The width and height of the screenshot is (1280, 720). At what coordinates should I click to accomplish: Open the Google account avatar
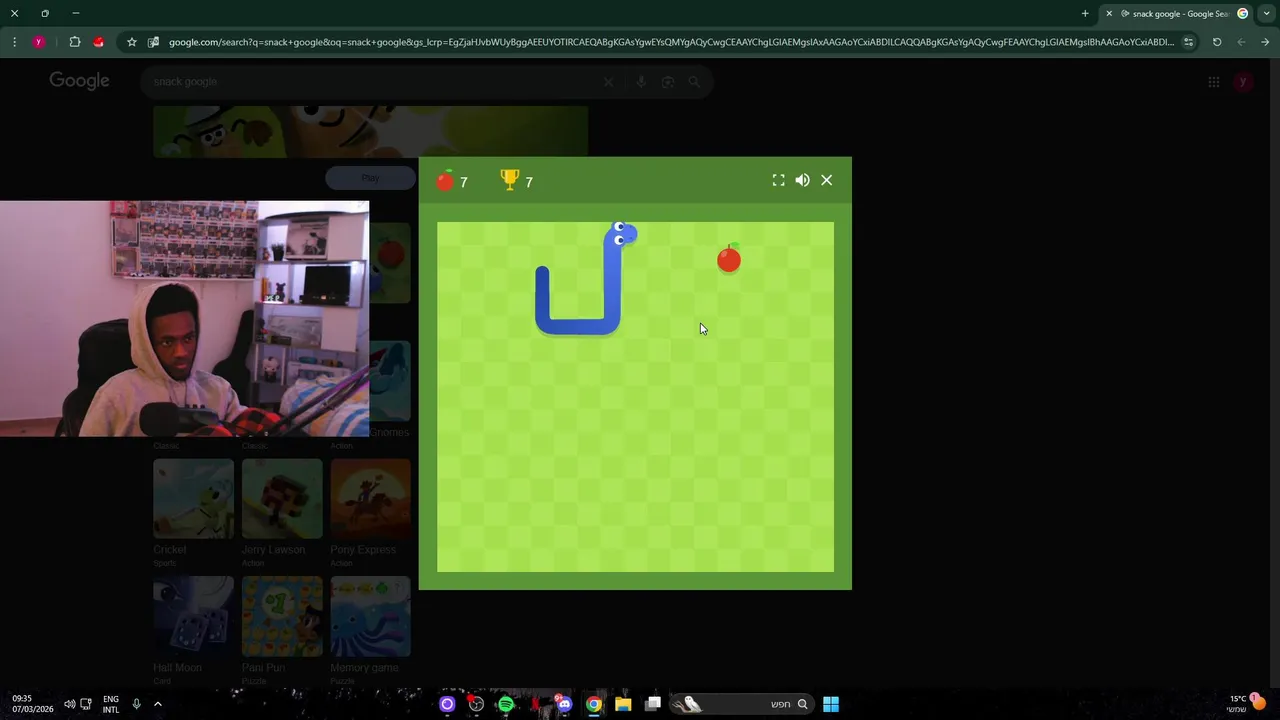tap(1243, 82)
